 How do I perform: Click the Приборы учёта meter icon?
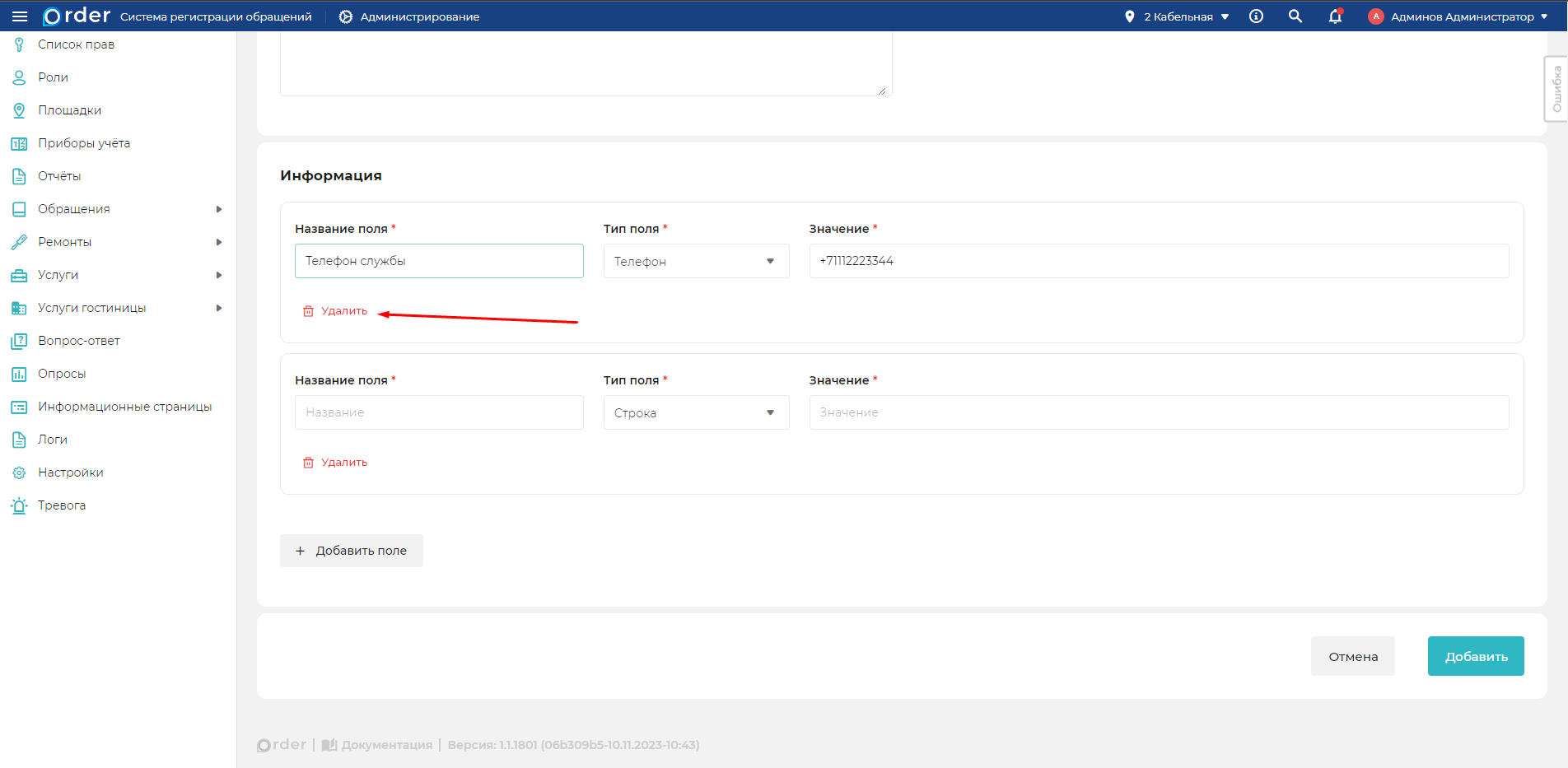[x=19, y=143]
